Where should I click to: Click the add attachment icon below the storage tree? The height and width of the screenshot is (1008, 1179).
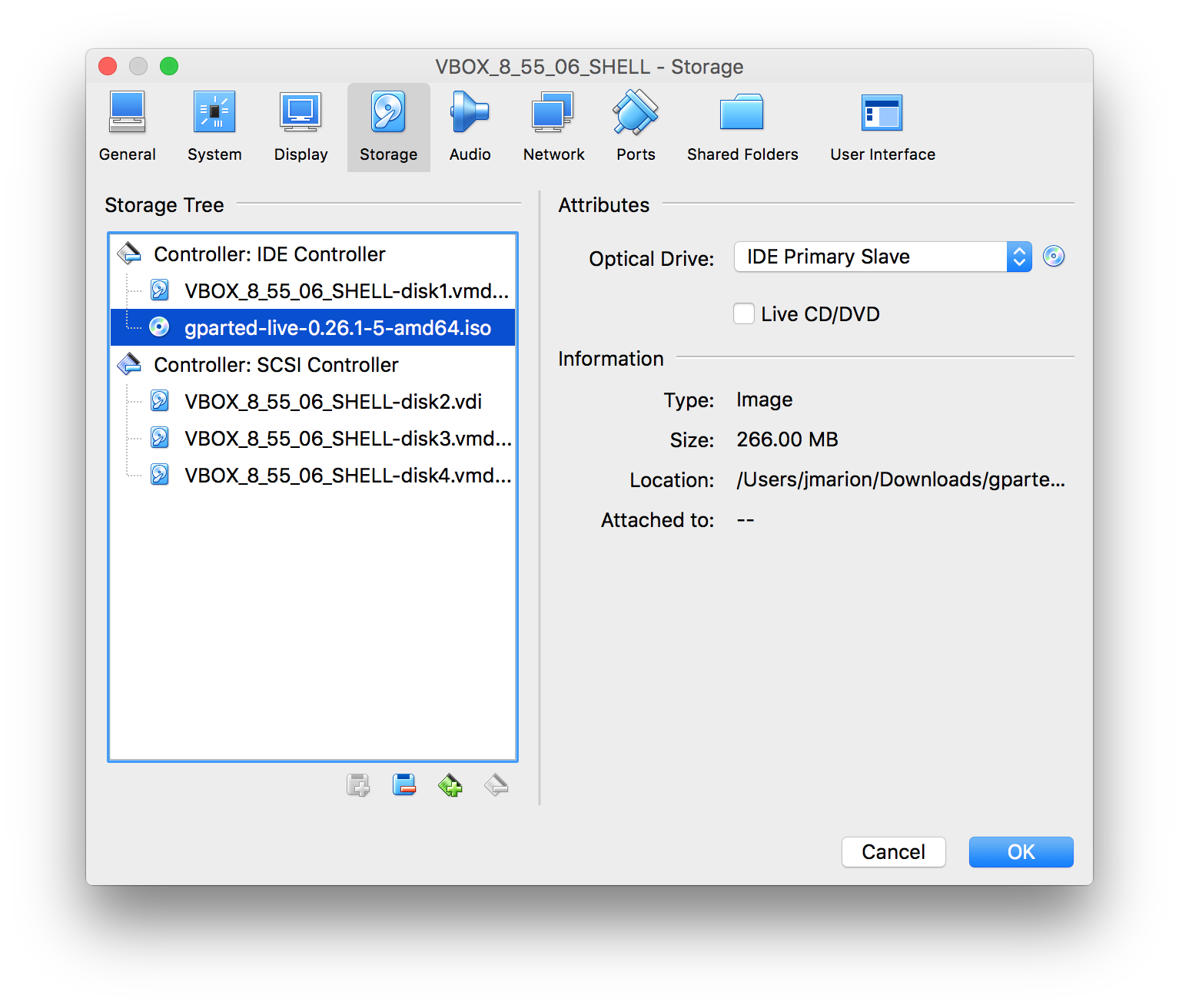(357, 784)
